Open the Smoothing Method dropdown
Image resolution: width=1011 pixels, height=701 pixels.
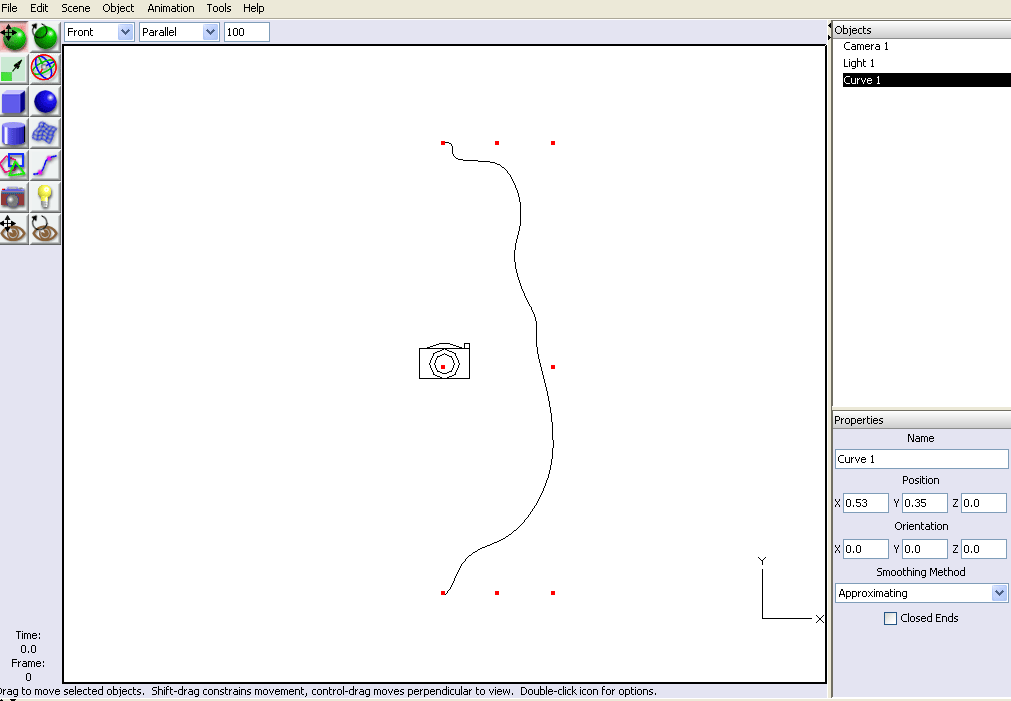(x=921, y=593)
